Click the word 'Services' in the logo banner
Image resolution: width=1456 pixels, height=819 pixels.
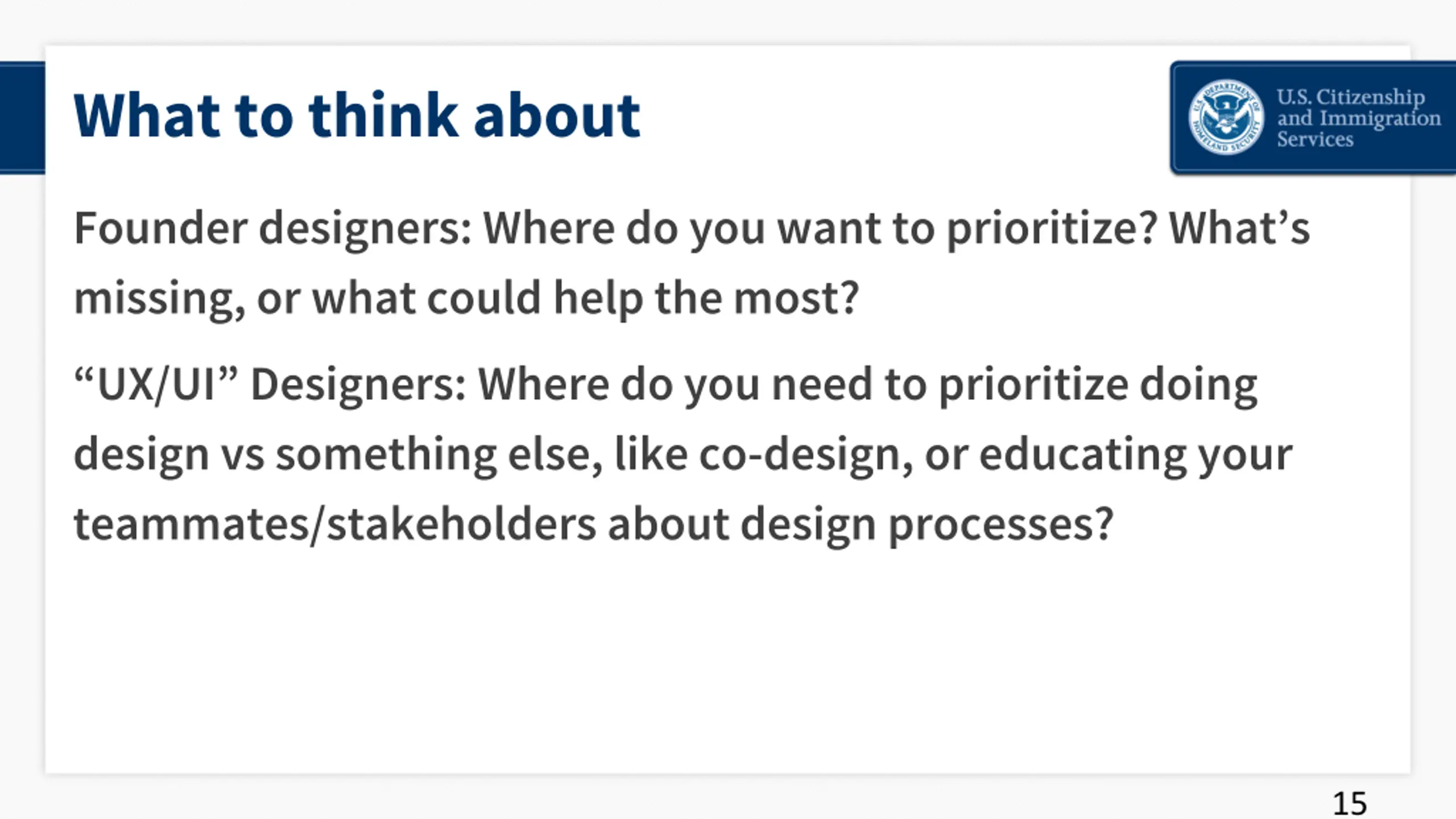coord(1315,139)
